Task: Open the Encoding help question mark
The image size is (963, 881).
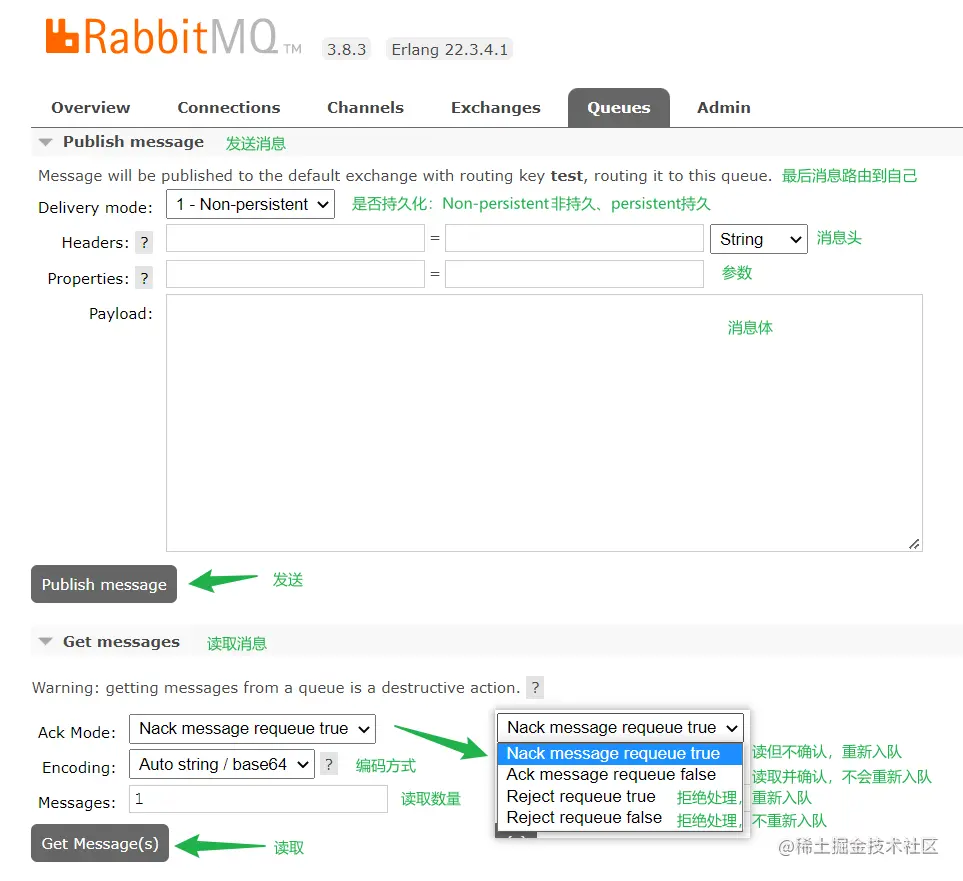Action: point(329,764)
